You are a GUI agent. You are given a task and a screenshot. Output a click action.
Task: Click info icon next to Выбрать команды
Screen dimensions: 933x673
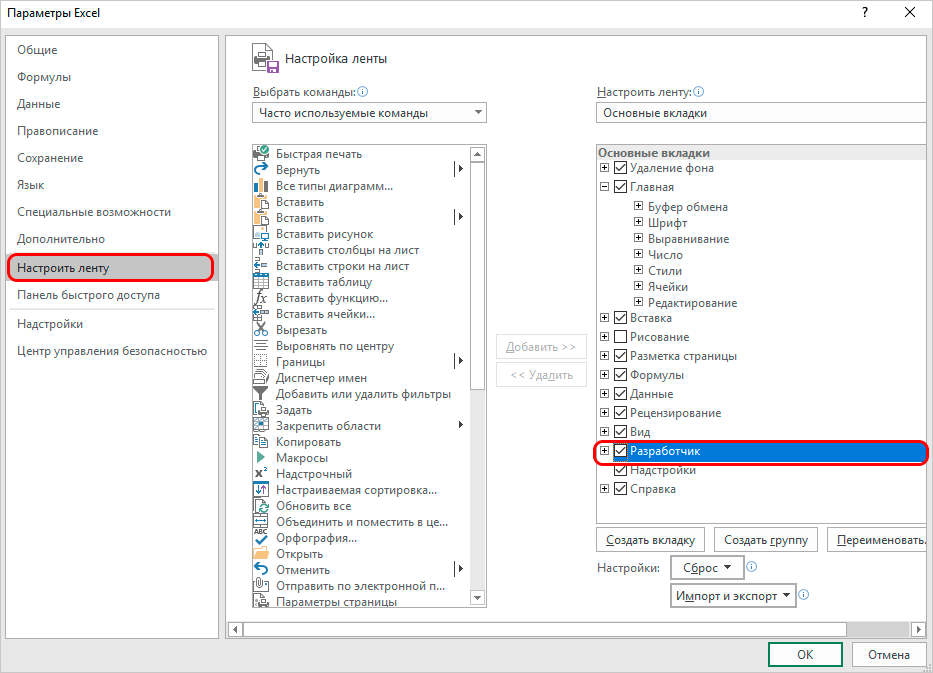pos(362,92)
